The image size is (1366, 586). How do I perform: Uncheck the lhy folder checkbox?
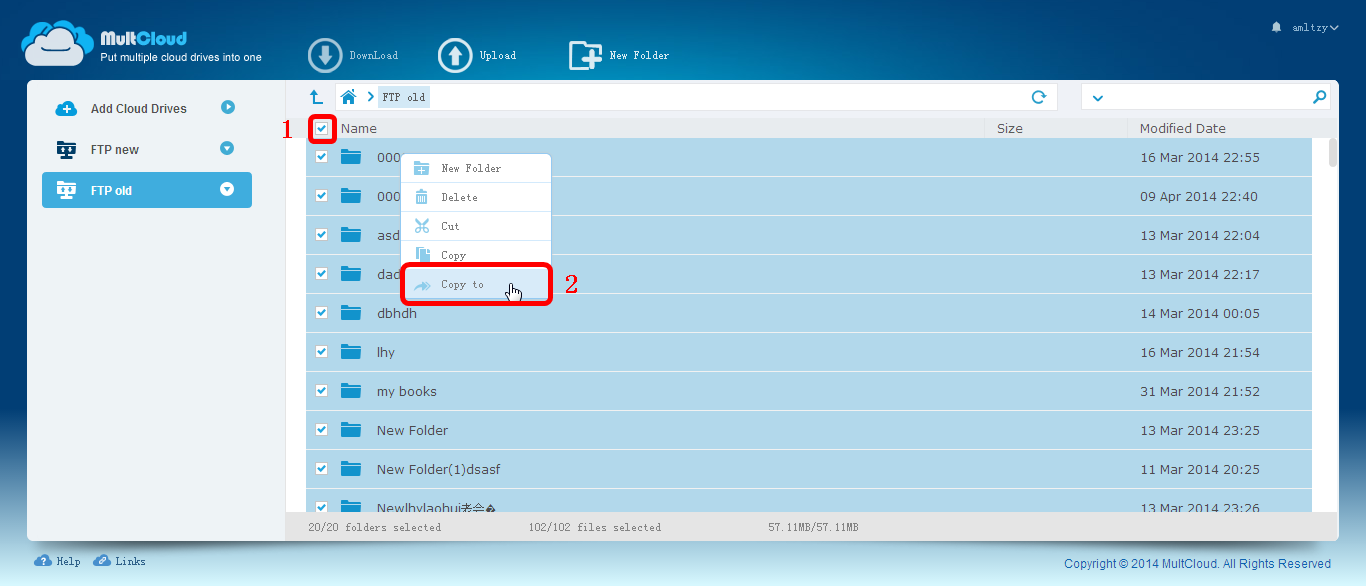pos(322,352)
